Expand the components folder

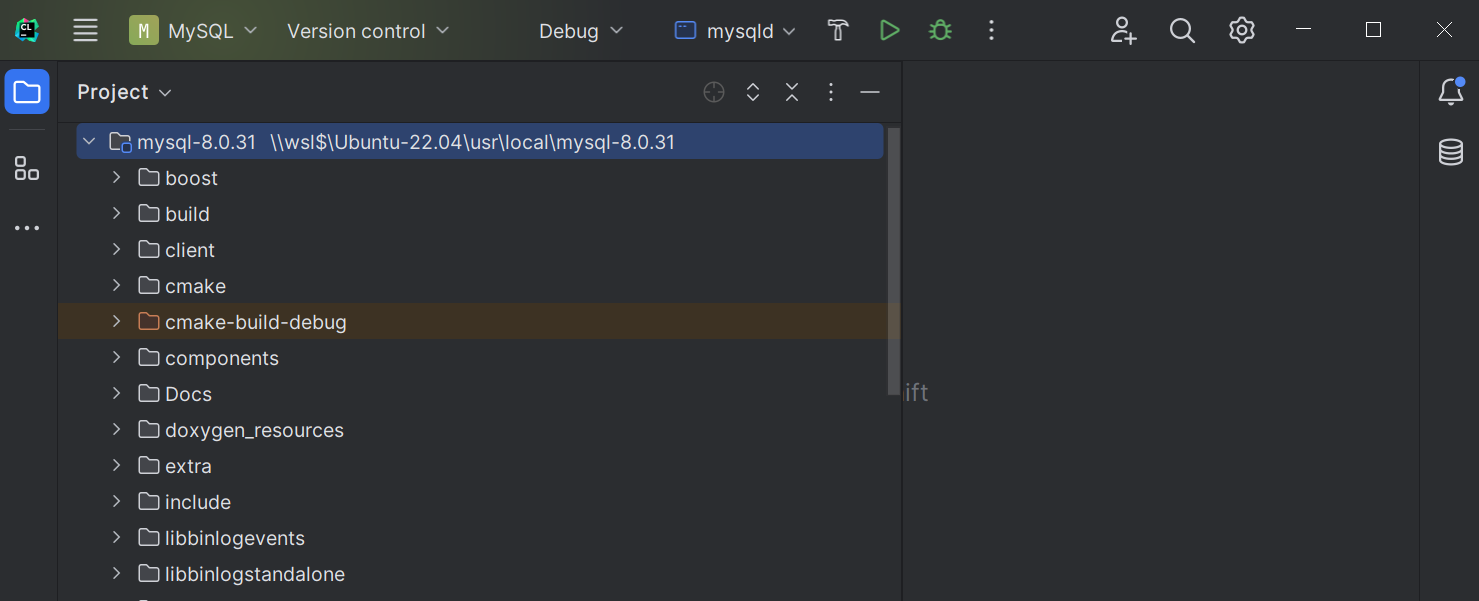(117, 358)
